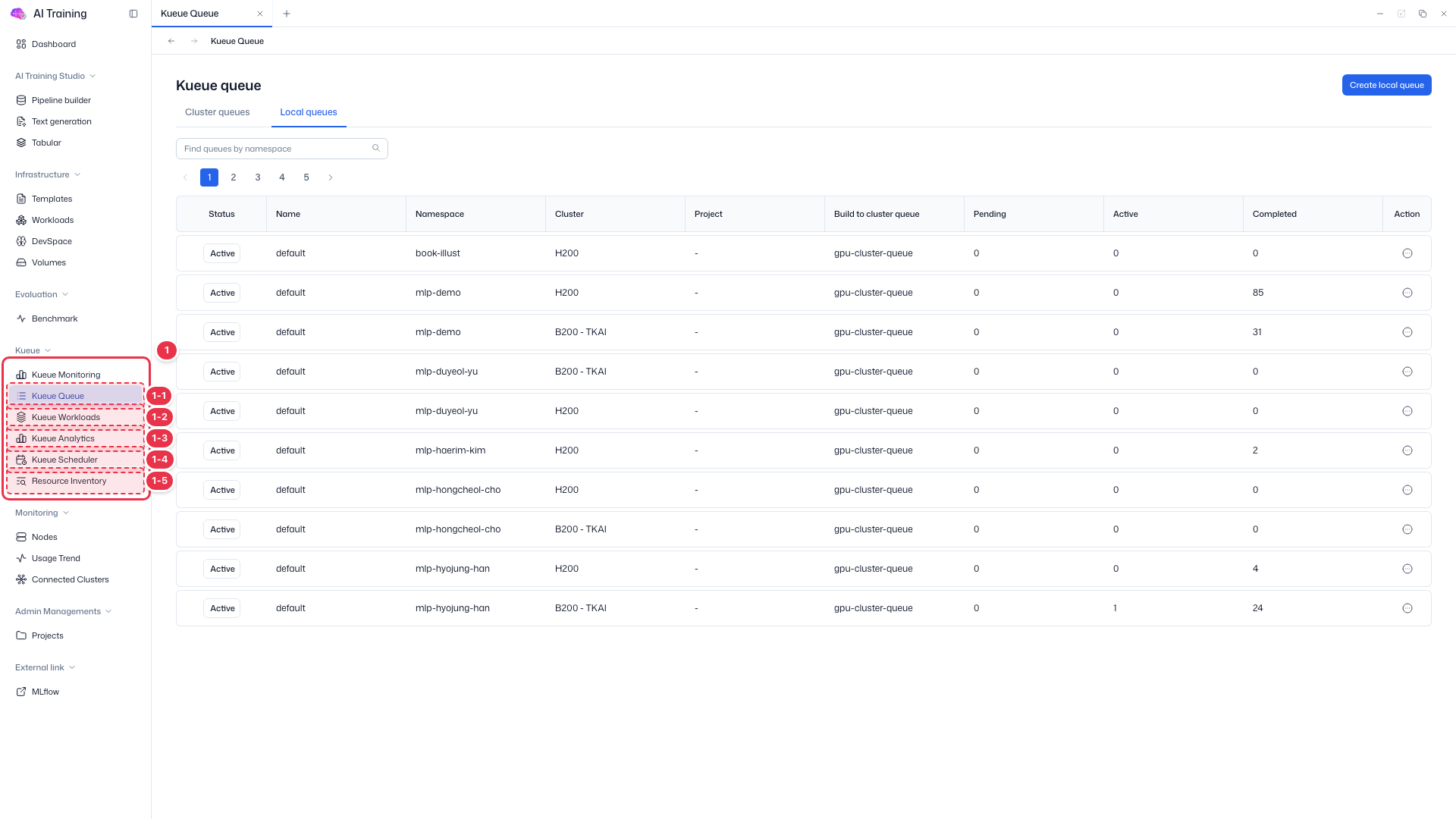Collapse Infrastructure section

pos(48,174)
